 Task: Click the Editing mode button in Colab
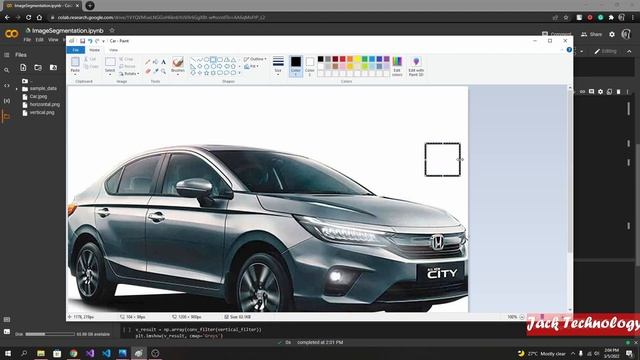click(606, 51)
